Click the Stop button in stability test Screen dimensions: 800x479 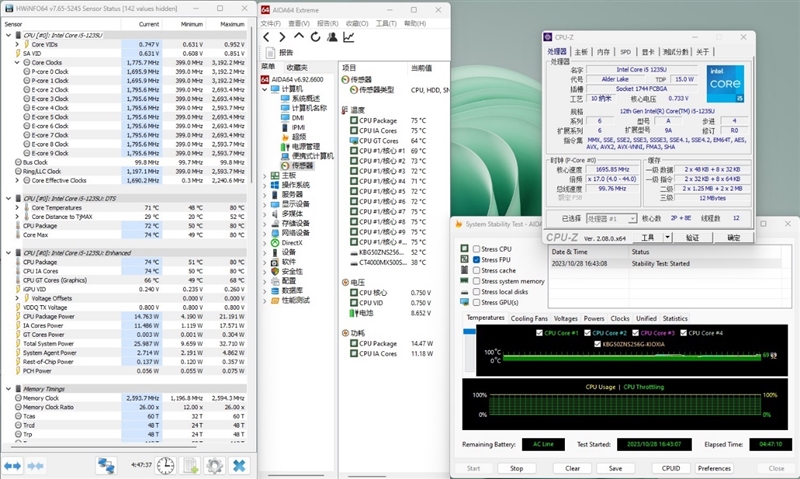click(x=516, y=468)
